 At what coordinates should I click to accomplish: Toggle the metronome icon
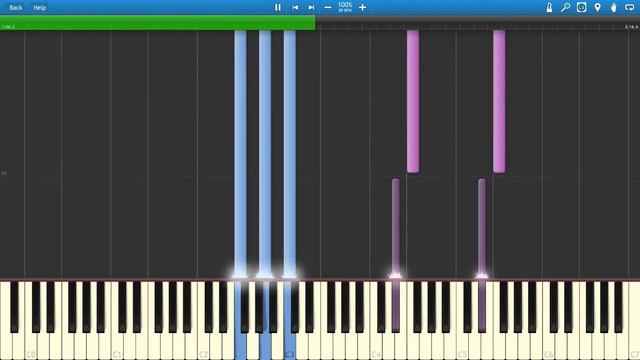(x=549, y=7)
